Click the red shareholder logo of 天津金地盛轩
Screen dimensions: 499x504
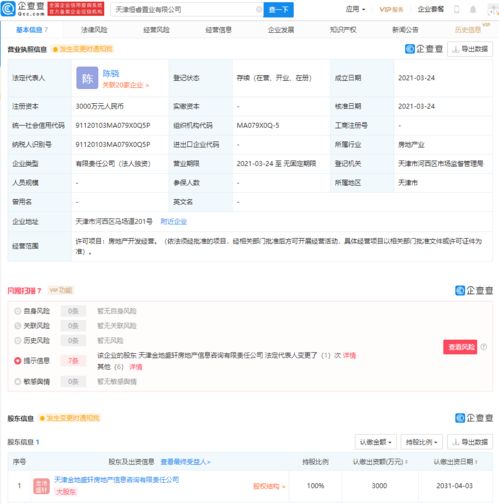point(41,486)
